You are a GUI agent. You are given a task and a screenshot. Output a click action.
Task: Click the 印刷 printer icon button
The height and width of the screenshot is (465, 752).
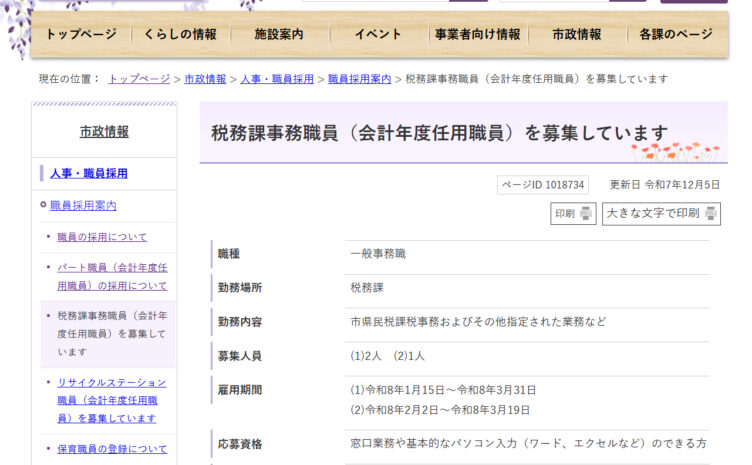573,213
